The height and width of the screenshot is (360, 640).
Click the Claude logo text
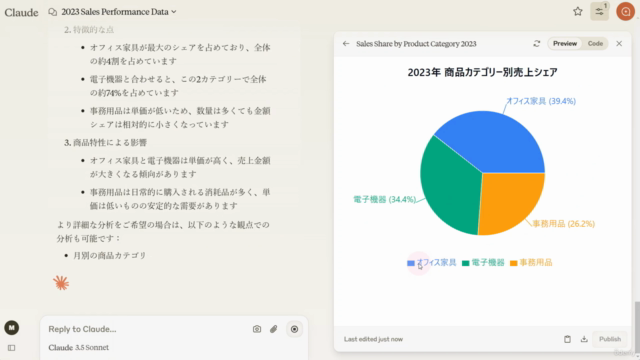point(21,12)
